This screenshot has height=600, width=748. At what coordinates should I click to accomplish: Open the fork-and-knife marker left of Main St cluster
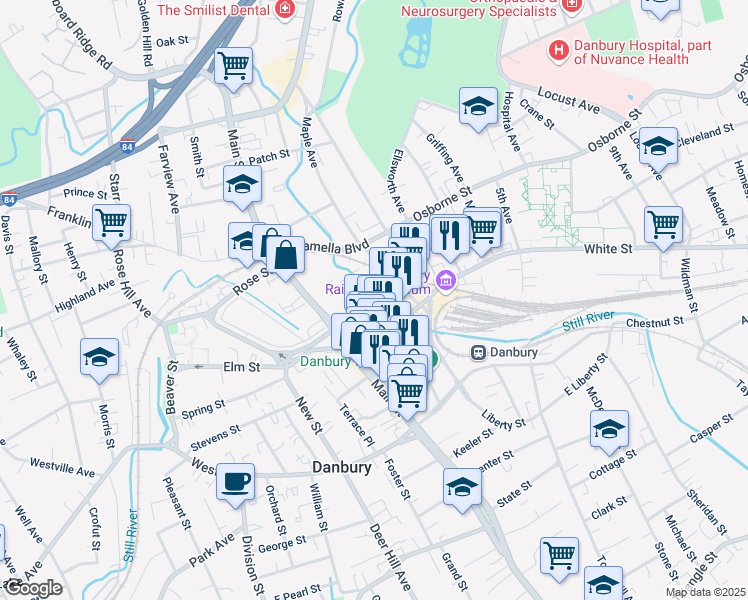[380, 351]
